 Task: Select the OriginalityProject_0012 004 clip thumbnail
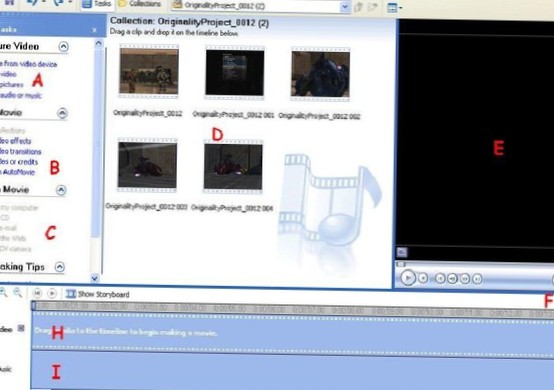233,167
